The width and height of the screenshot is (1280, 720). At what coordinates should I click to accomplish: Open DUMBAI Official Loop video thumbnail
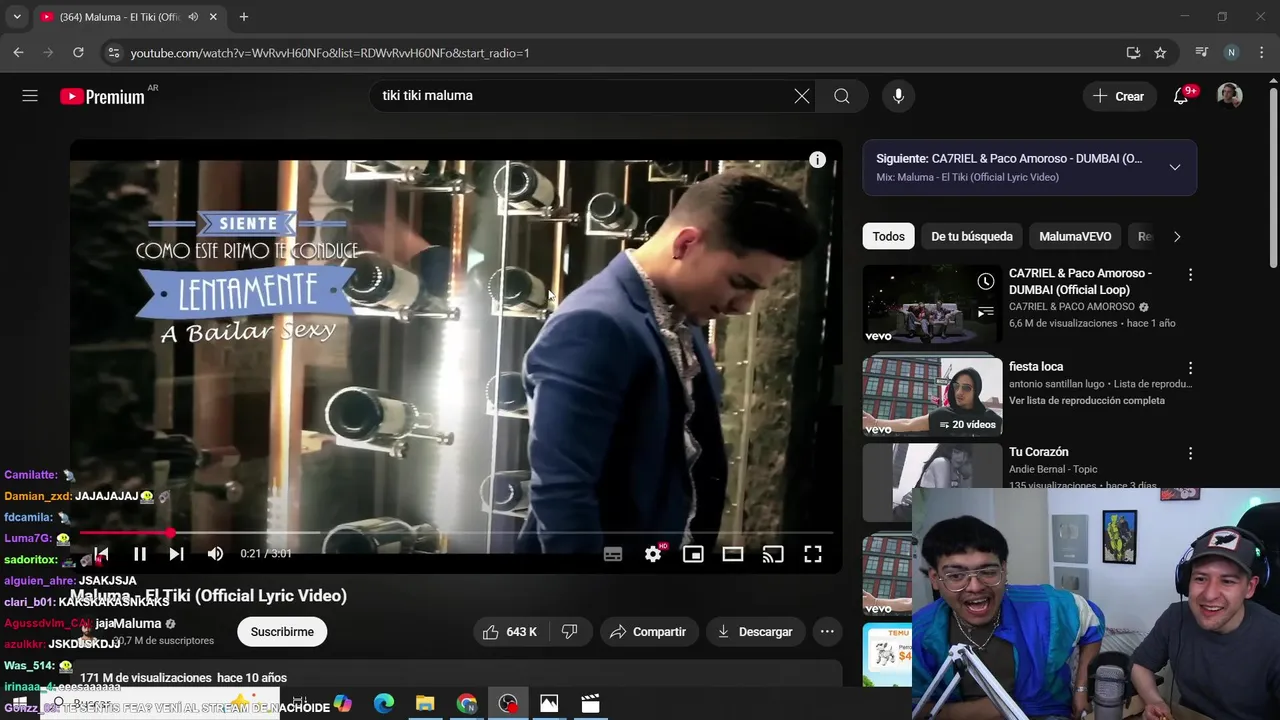[x=932, y=304]
